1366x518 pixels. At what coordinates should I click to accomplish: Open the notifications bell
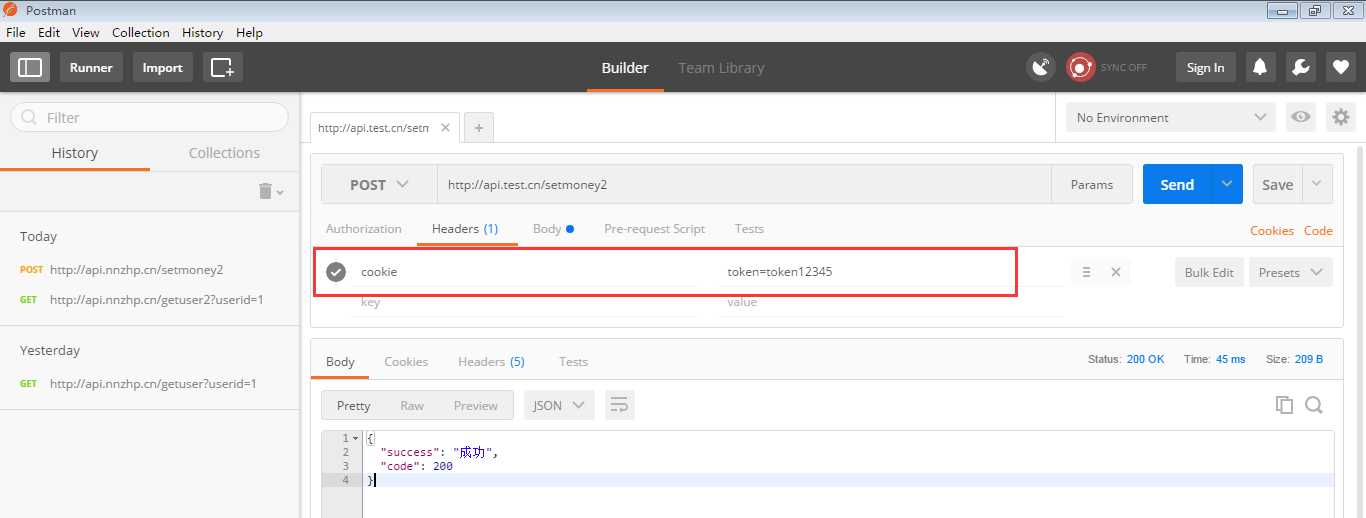tap(1260, 67)
